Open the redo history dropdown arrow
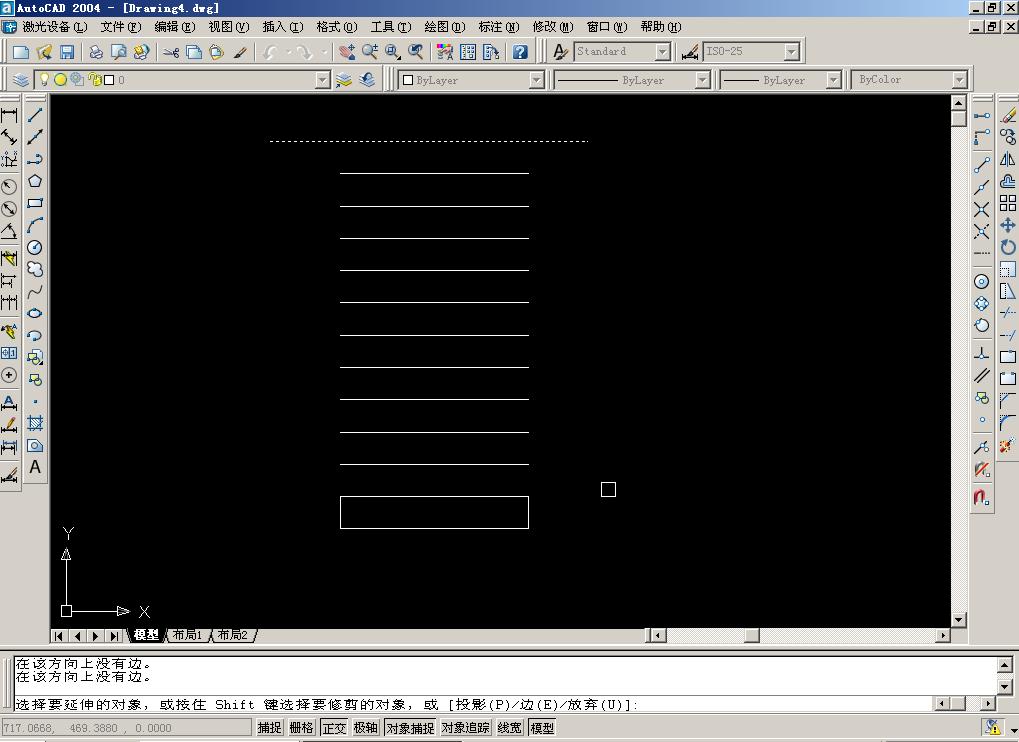 point(324,52)
